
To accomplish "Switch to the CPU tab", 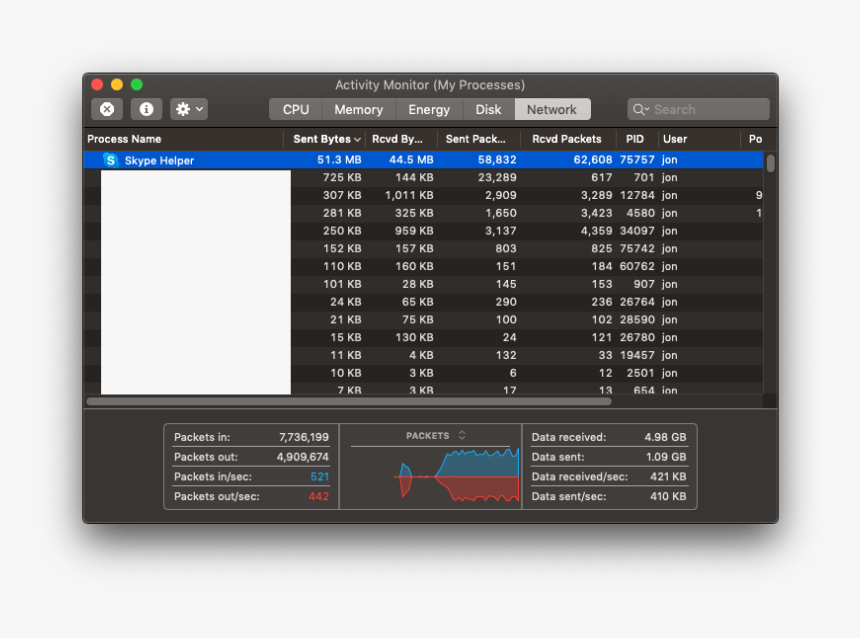I will click(296, 109).
